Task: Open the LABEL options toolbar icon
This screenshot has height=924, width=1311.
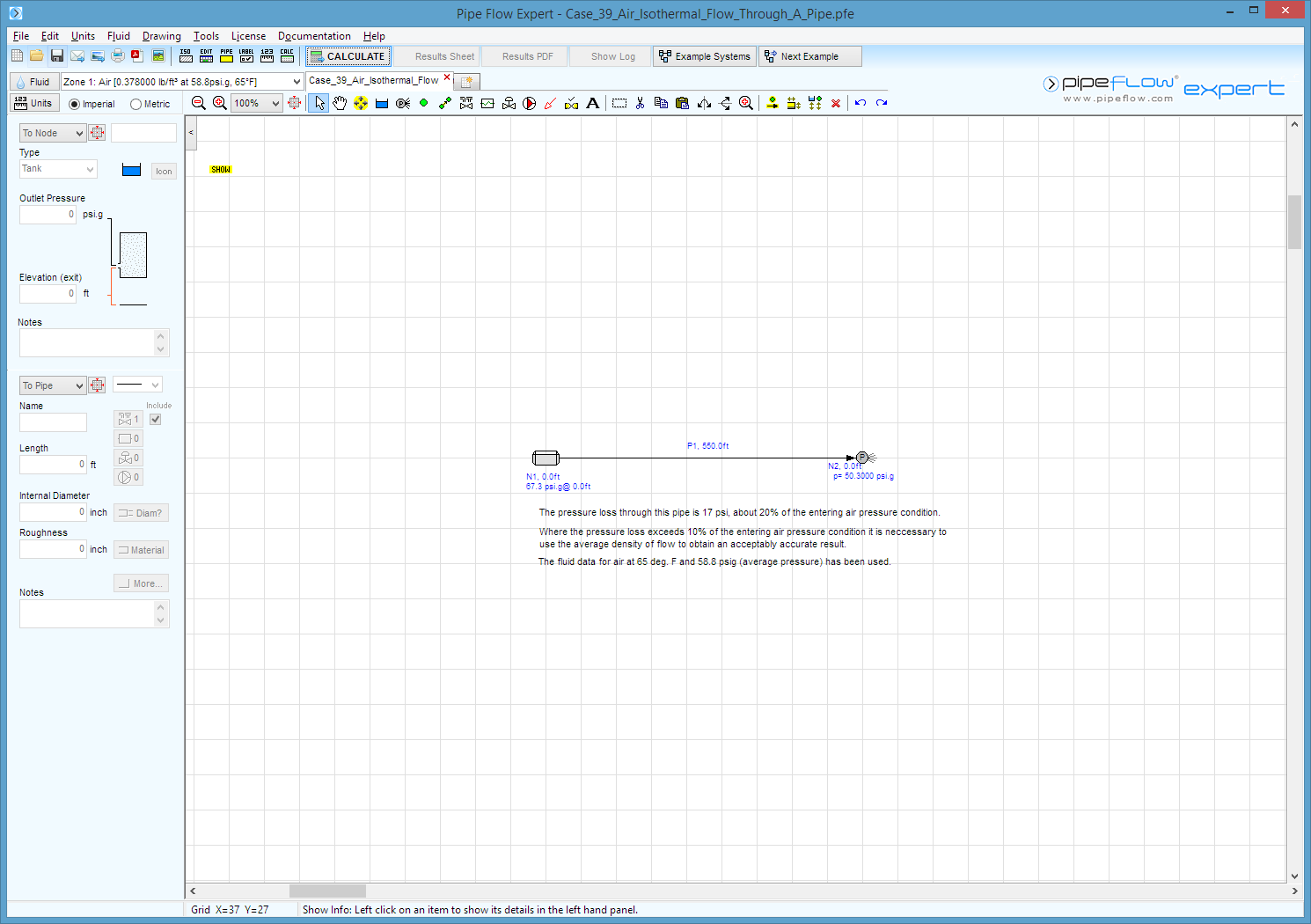Action: 246,56
